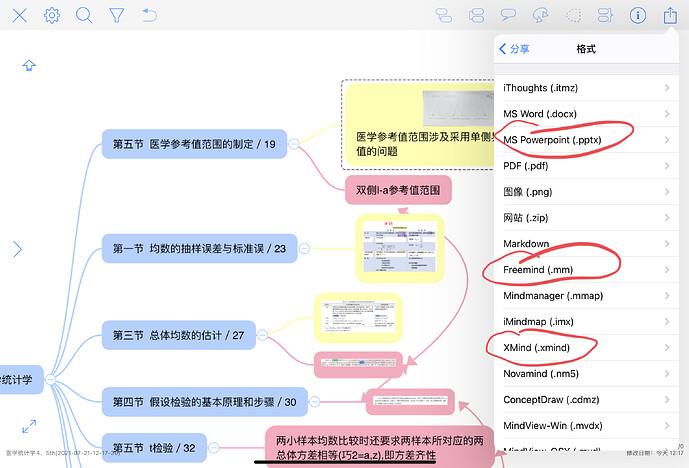Collapse the root 统计学 branch
Screen dimensions: 689x468
point(51,379)
